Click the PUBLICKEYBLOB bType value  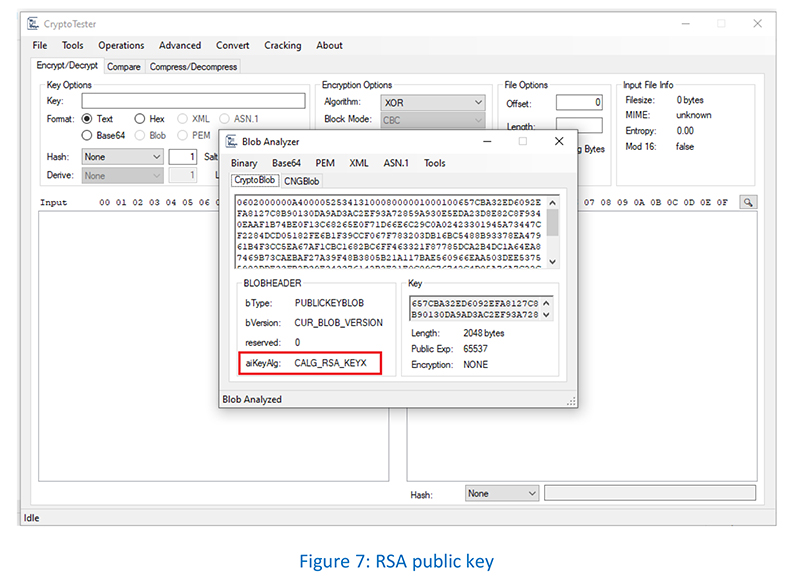(329, 303)
